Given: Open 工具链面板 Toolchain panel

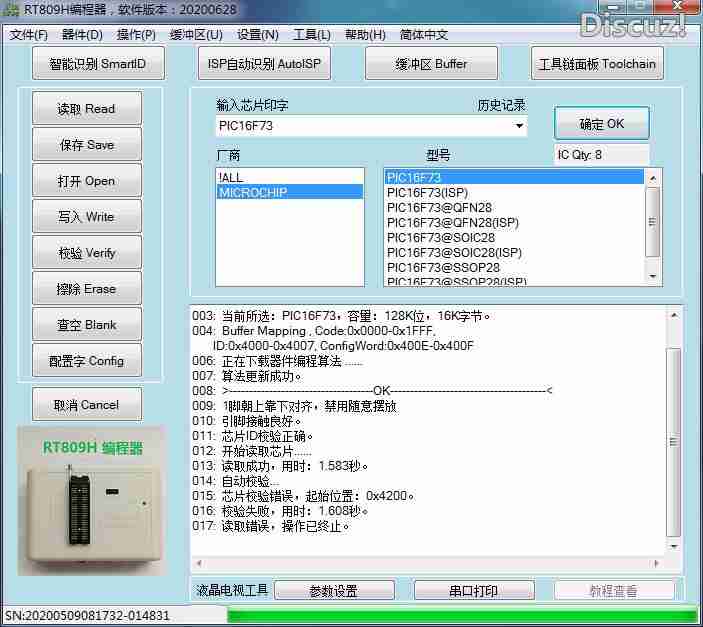Looking at the screenshot, I should point(597,64).
